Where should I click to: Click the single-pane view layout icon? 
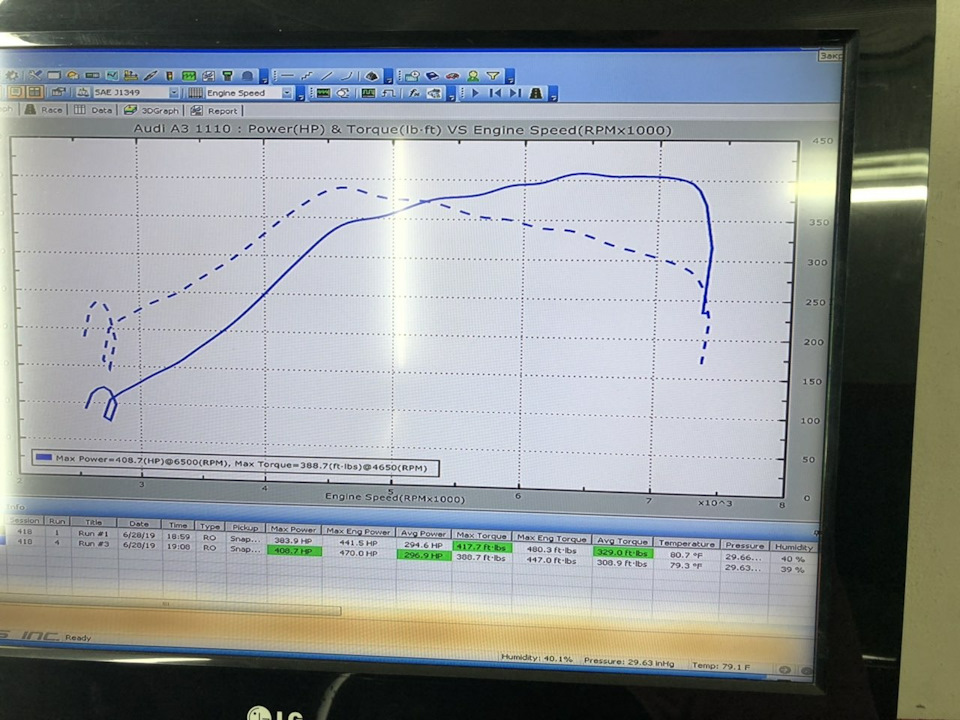pos(15,92)
